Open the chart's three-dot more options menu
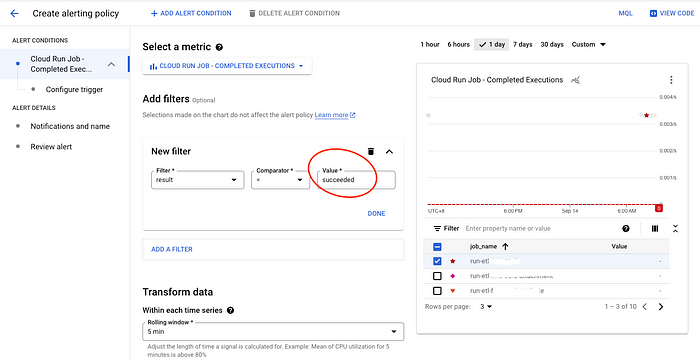 click(671, 80)
